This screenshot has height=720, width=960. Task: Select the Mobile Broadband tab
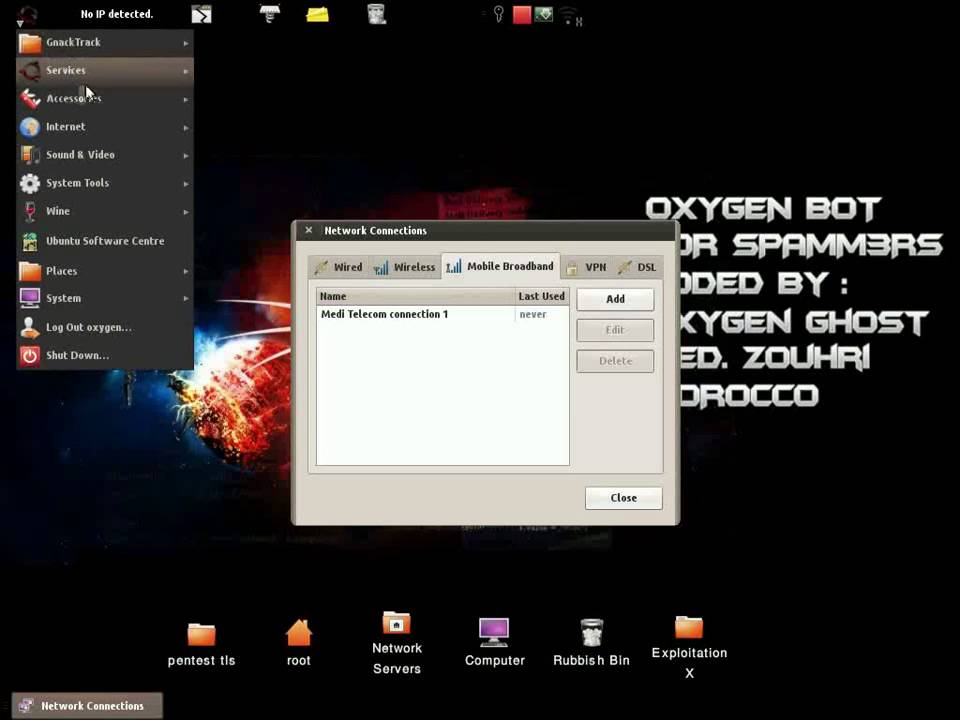coord(500,266)
